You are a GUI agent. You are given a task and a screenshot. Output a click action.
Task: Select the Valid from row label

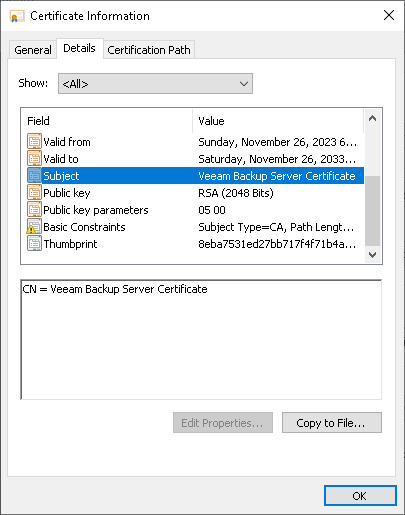tap(67, 142)
